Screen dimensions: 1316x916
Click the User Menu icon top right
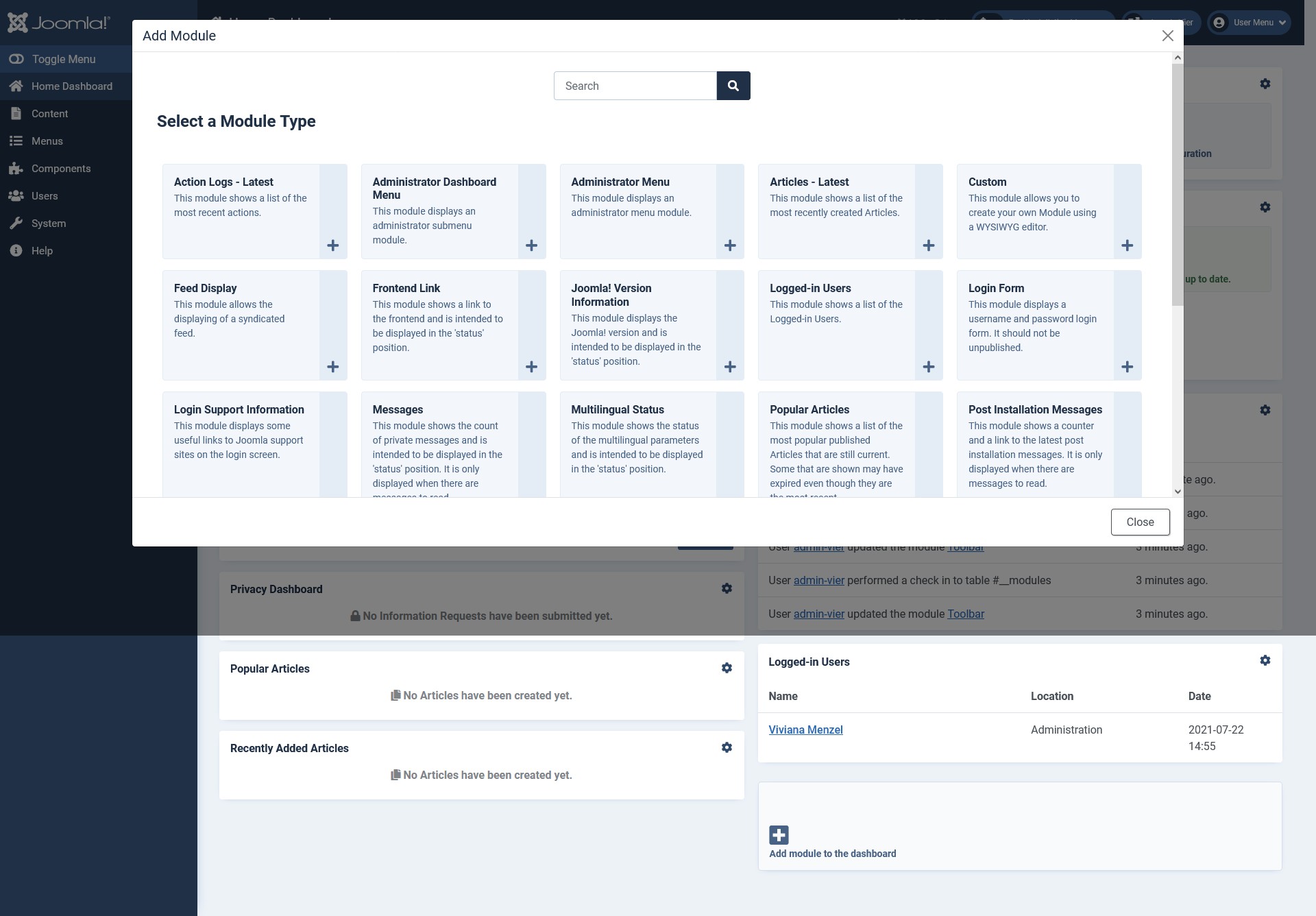(x=1219, y=21)
